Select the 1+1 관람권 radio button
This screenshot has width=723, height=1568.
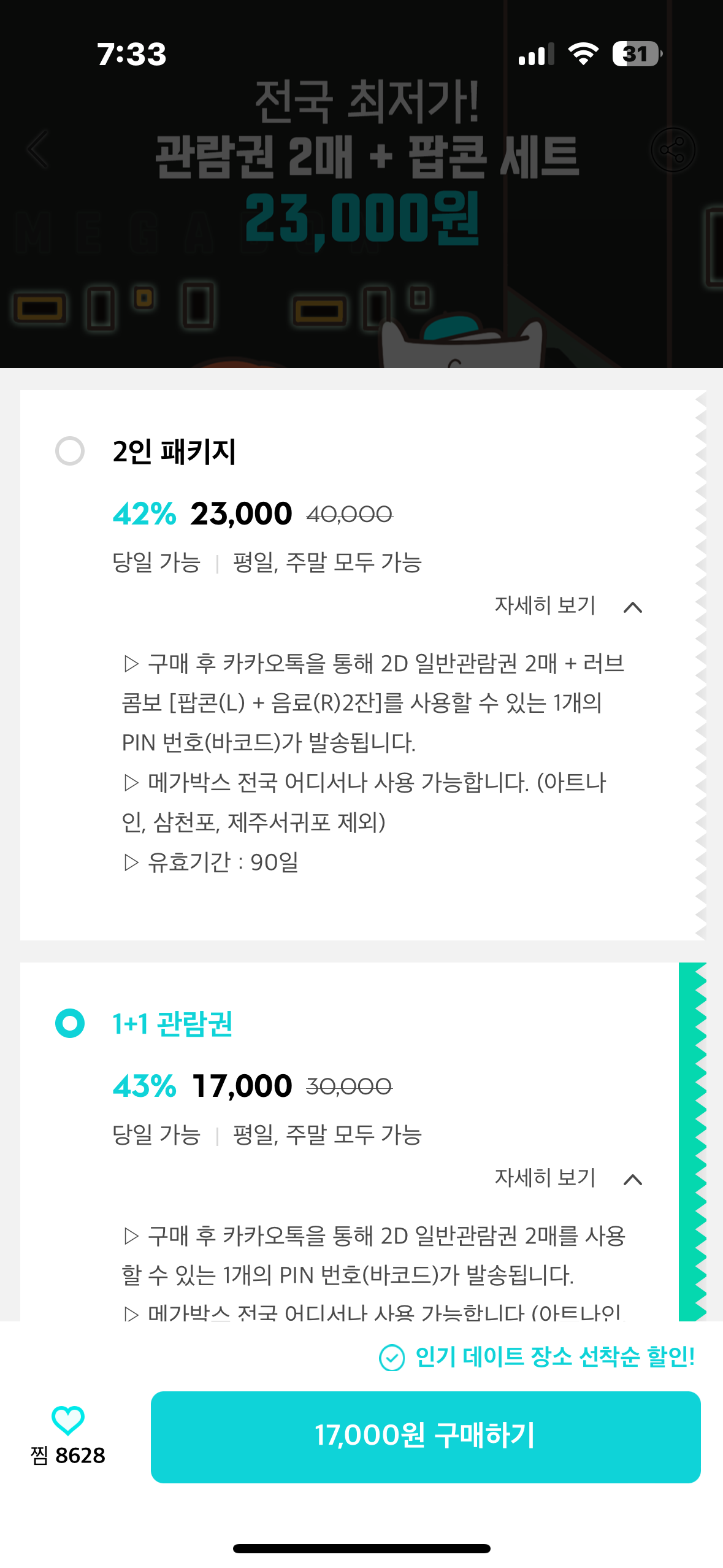pos(70,1023)
